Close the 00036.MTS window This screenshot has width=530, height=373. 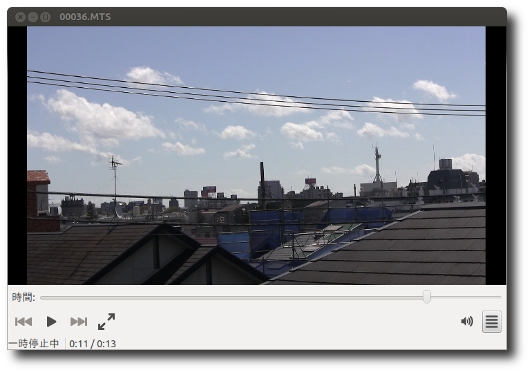point(20,17)
